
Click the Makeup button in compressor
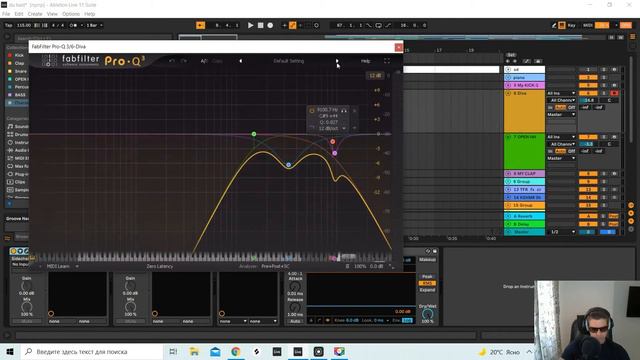427,260
